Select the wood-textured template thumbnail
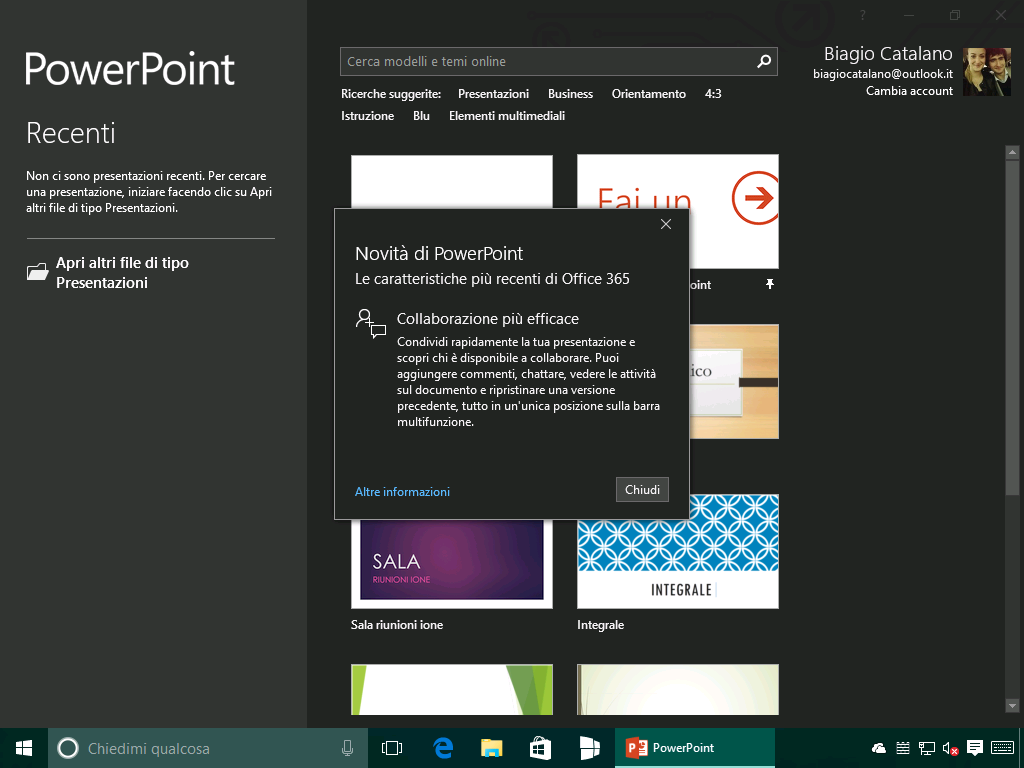The height and width of the screenshot is (768, 1024). click(734, 381)
